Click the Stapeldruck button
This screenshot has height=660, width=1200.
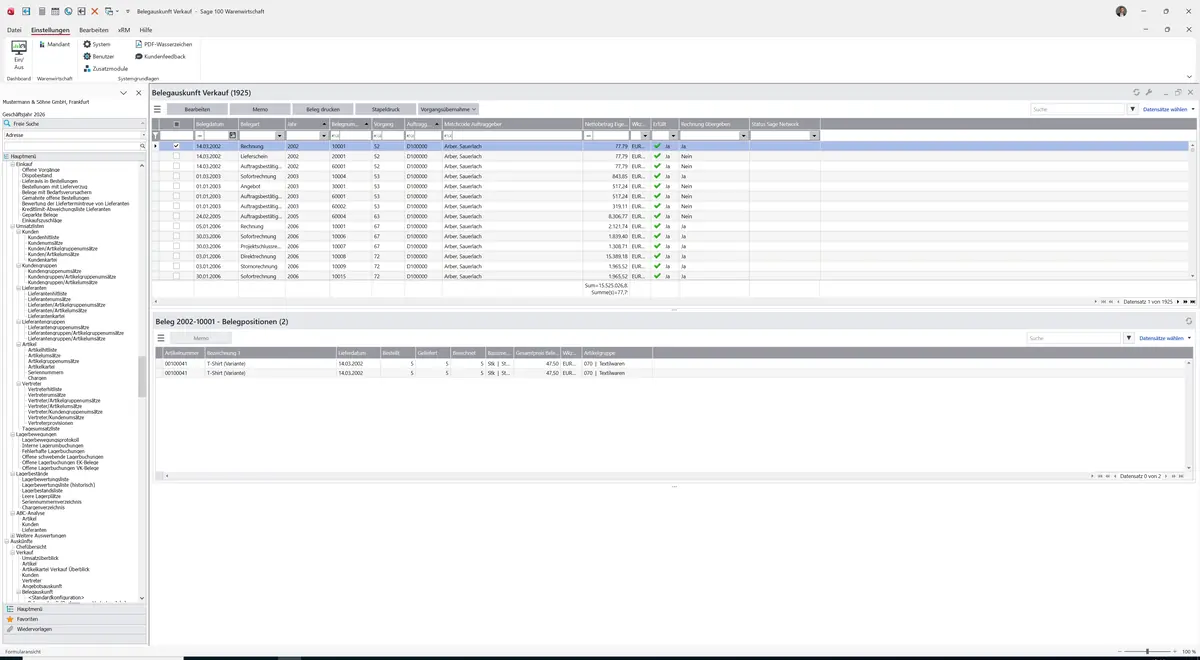coord(386,109)
